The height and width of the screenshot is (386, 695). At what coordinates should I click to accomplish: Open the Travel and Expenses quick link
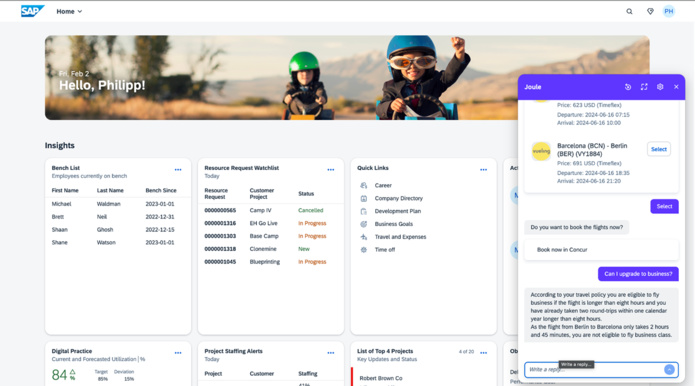click(x=400, y=237)
